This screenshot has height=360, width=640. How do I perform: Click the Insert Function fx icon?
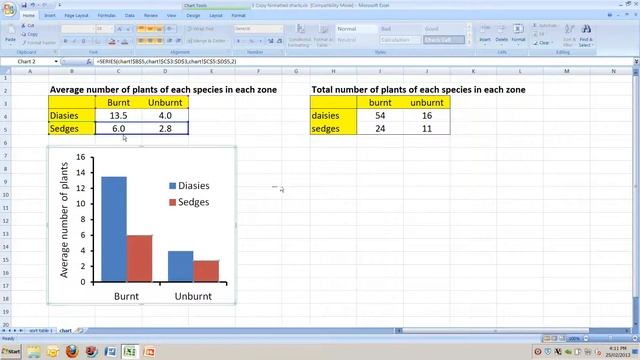tap(89, 61)
